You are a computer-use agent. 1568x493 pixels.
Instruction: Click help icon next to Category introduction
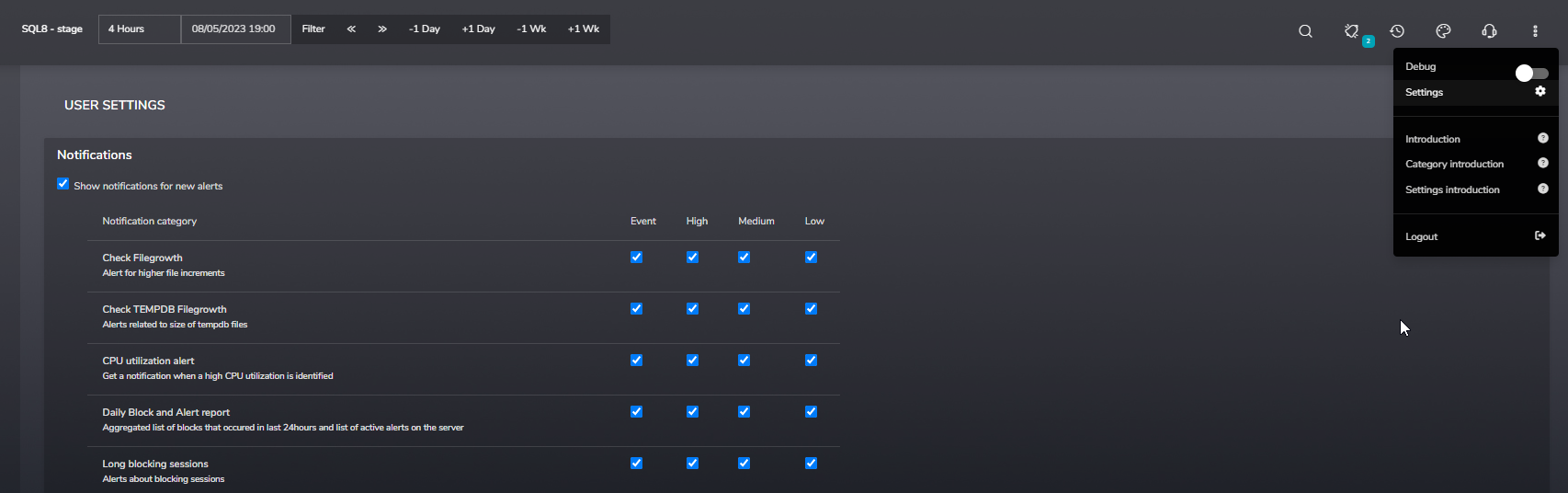1543,163
